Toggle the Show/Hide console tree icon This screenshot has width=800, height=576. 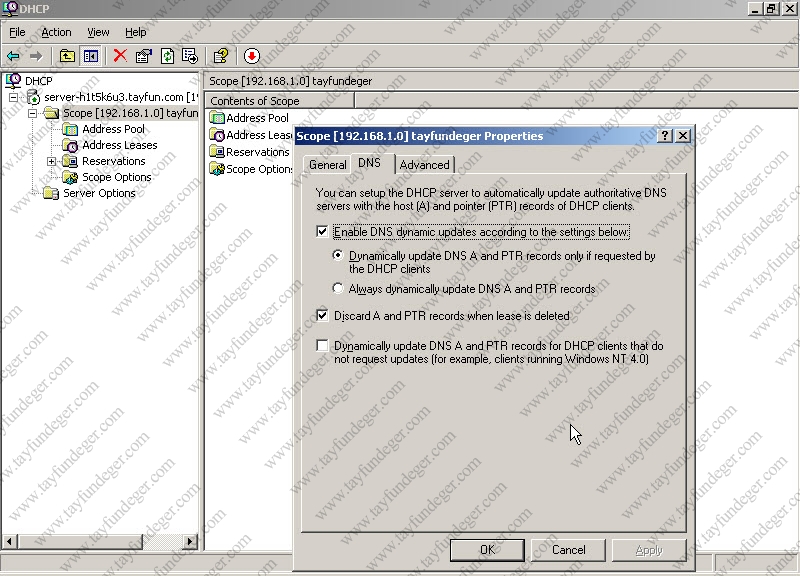[91, 56]
